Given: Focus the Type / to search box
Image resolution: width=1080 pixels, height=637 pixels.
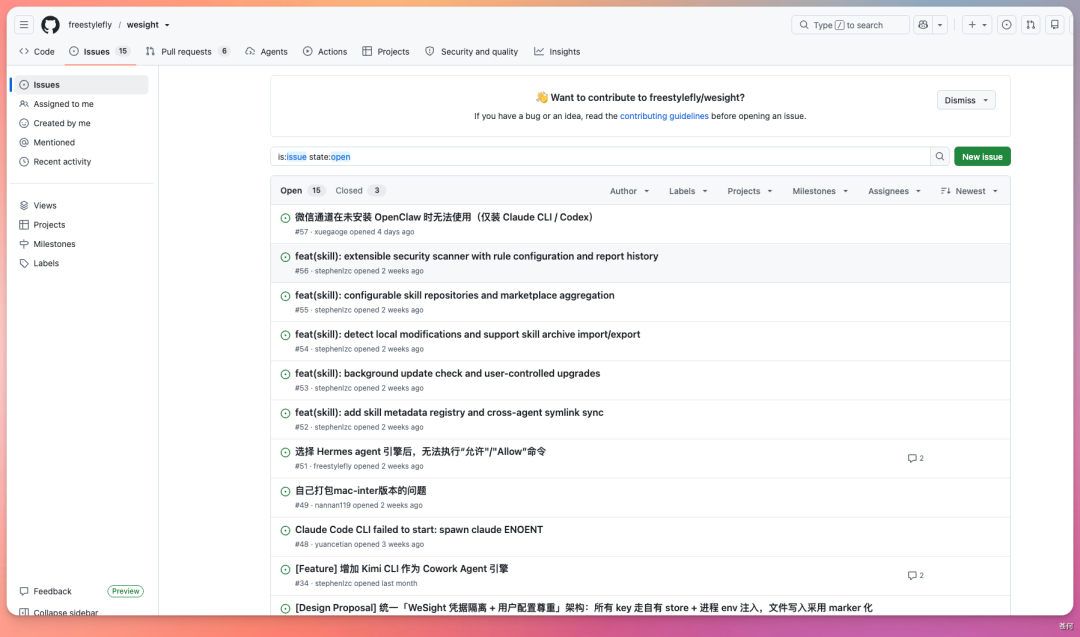Looking at the screenshot, I should (850, 25).
